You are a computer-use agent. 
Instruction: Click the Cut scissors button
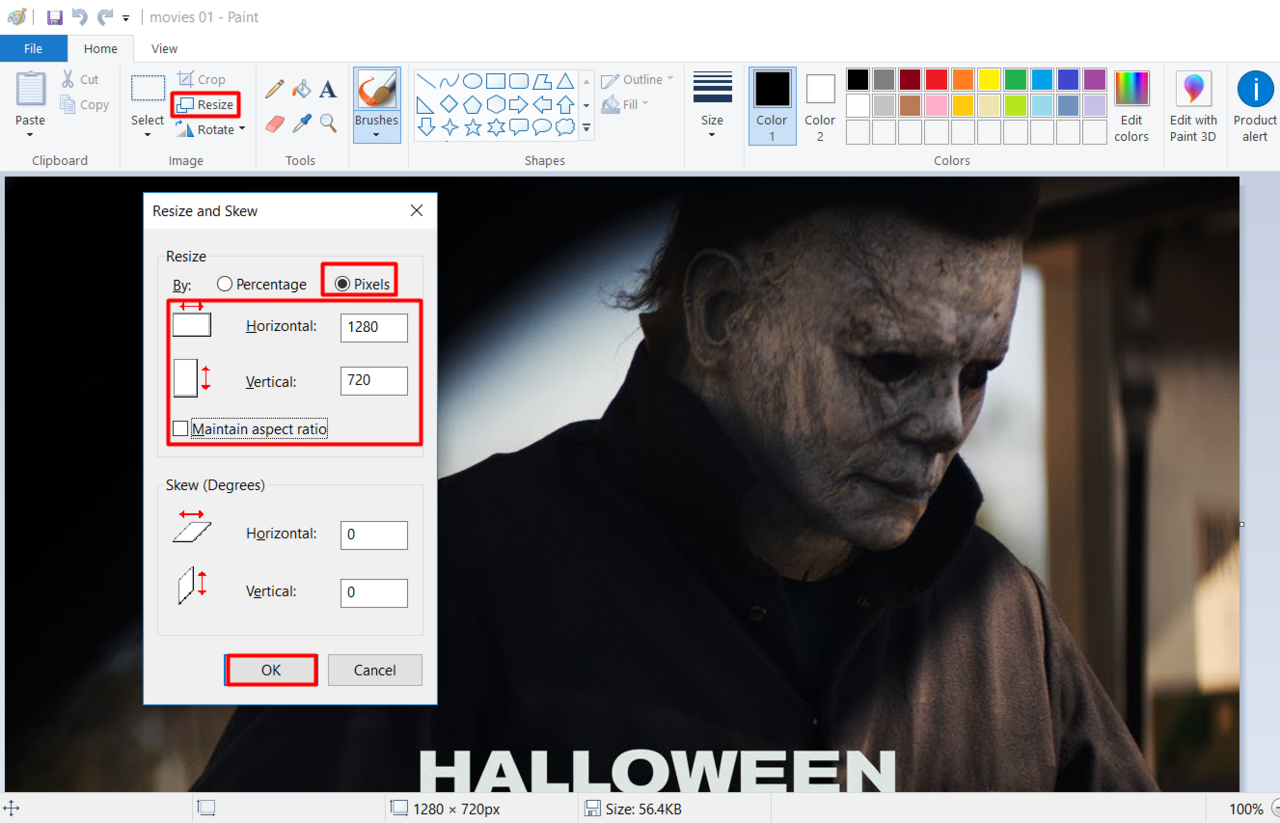point(80,79)
